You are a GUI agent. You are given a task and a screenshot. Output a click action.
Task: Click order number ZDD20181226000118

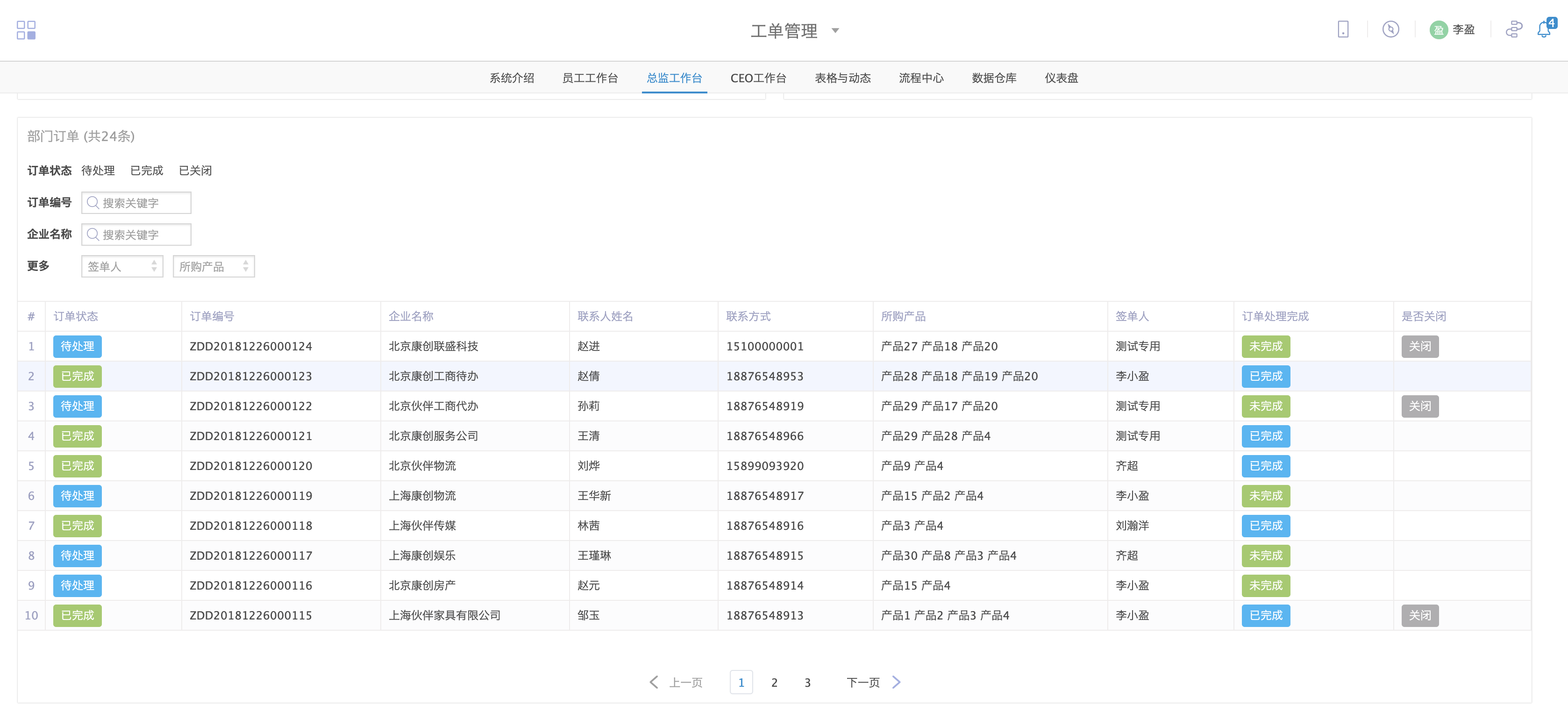coord(251,526)
